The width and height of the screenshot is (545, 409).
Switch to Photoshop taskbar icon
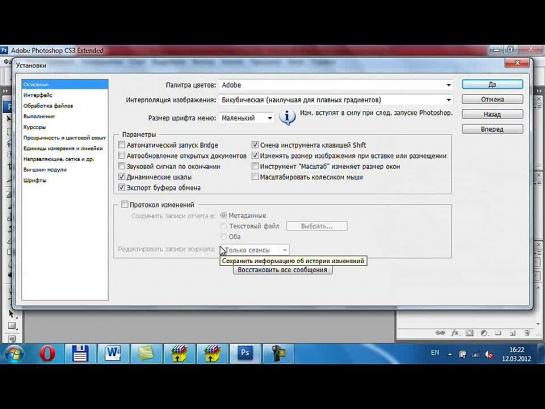click(245, 354)
